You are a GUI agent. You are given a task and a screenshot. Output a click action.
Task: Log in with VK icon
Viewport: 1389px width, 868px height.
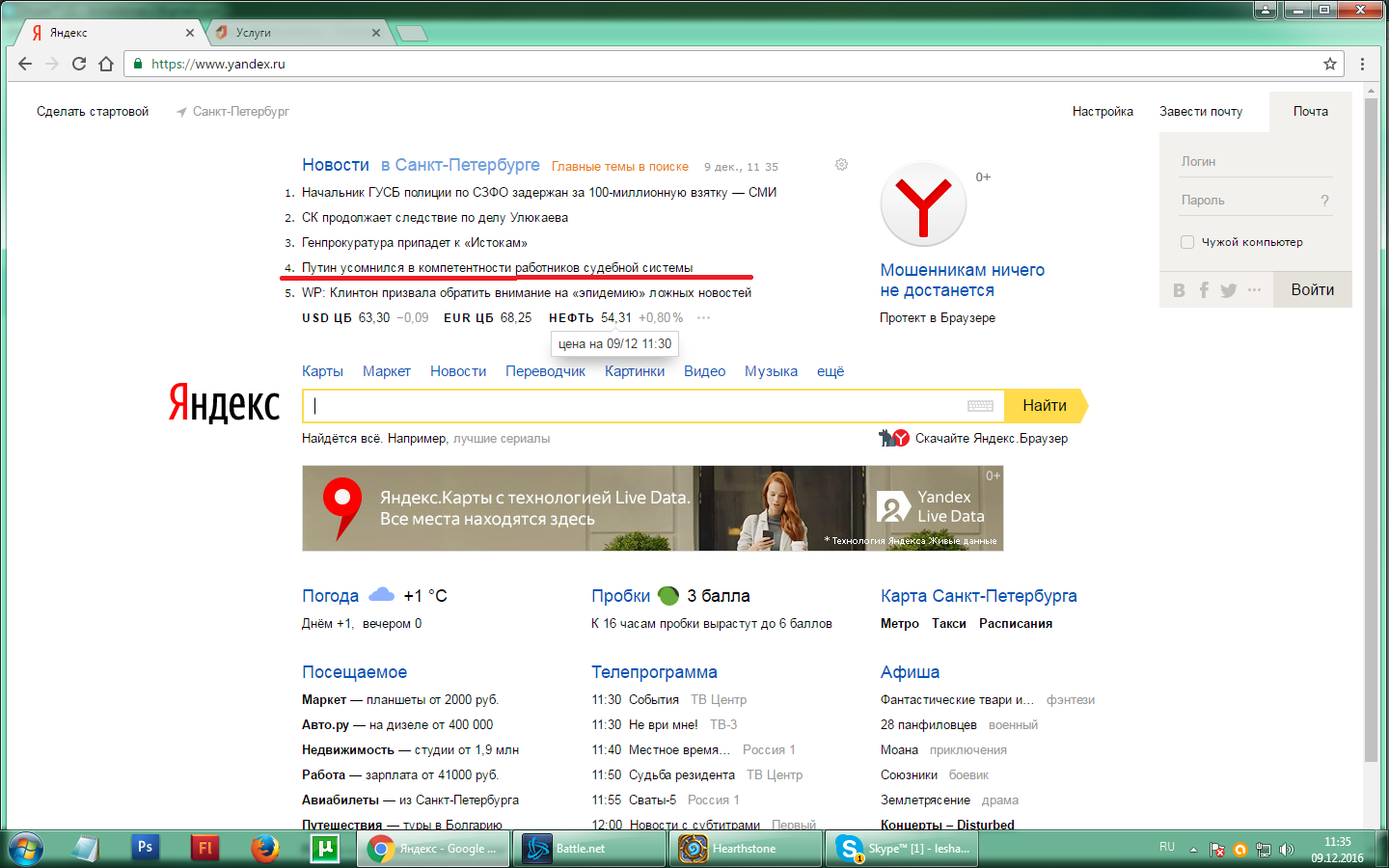(1179, 290)
